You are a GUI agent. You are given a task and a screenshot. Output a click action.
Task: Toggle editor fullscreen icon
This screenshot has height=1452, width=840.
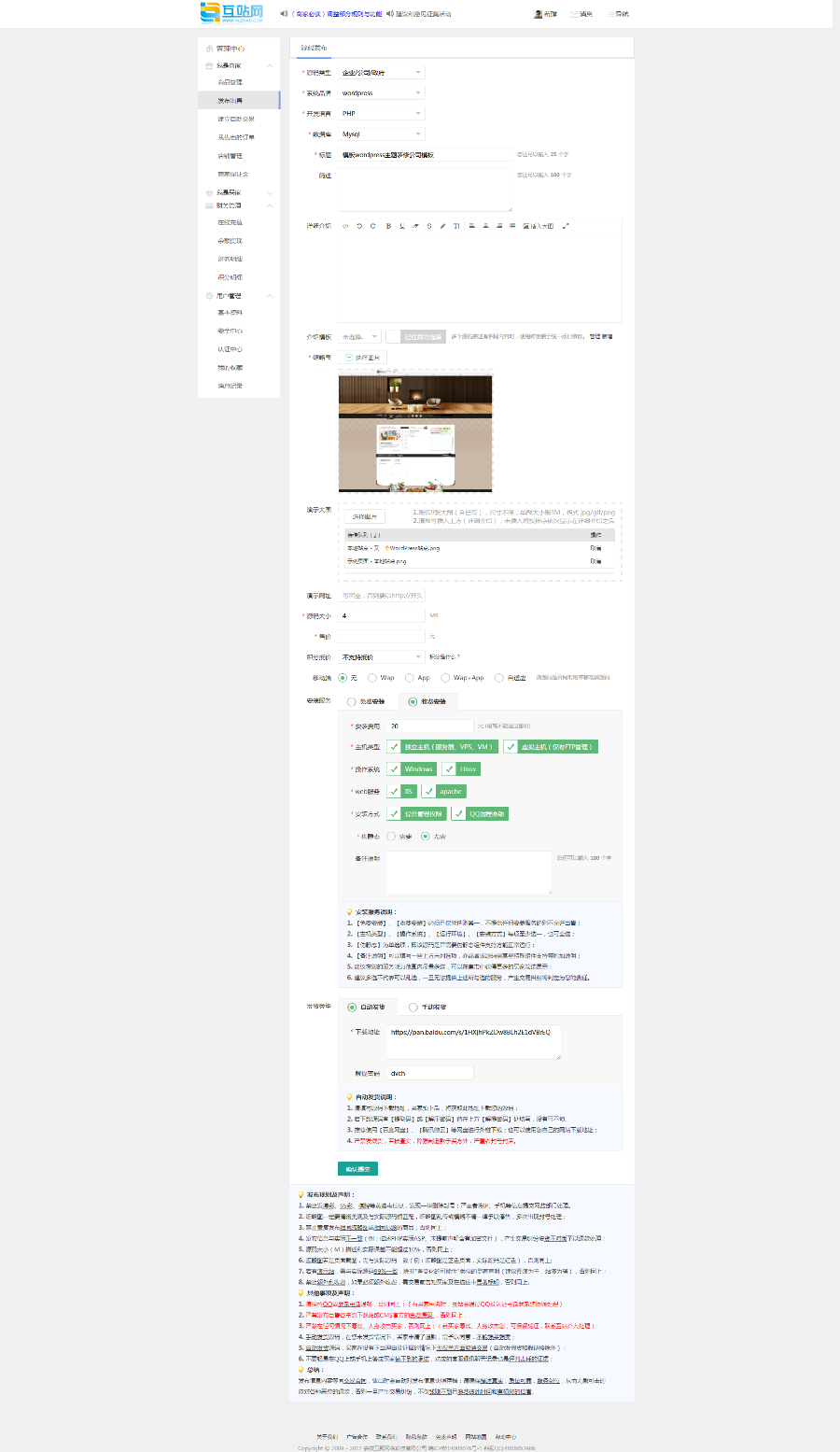(566, 226)
